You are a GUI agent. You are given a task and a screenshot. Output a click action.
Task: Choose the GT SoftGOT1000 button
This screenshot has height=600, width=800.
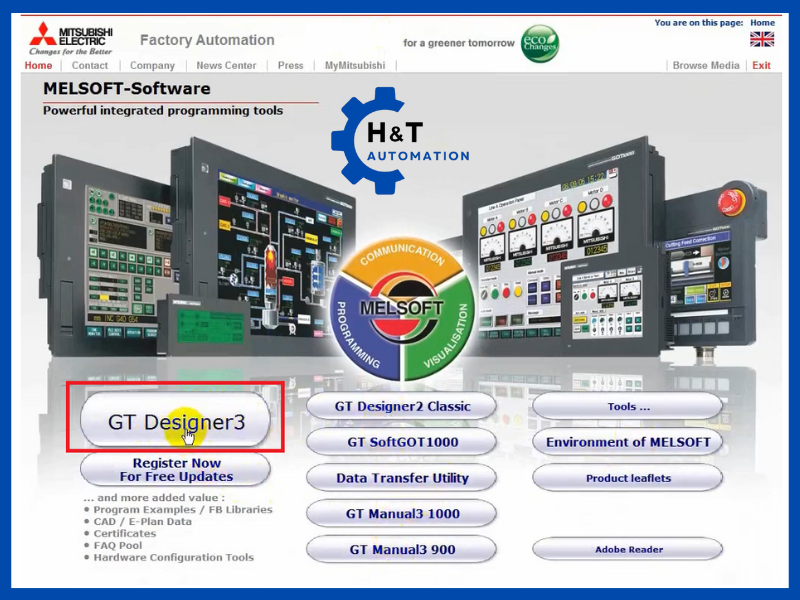pyautogui.click(x=401, y=442)
